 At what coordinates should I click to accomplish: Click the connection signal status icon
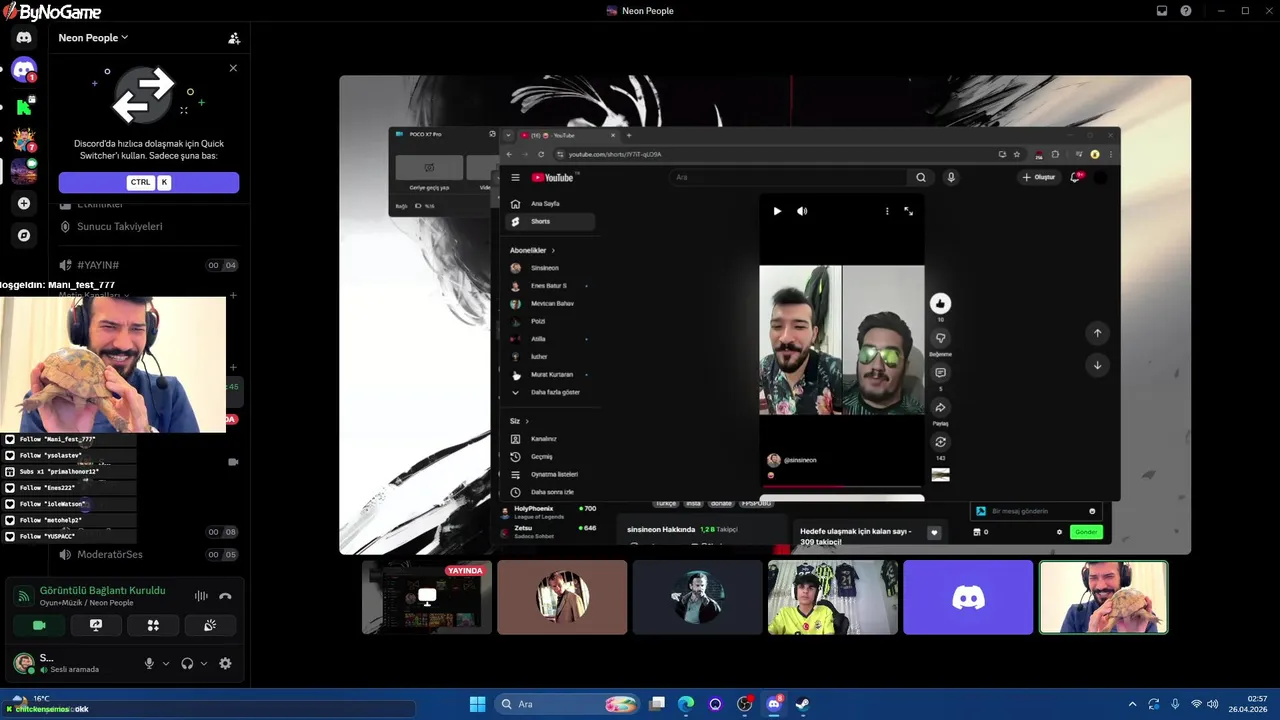(x=24, y=596)
